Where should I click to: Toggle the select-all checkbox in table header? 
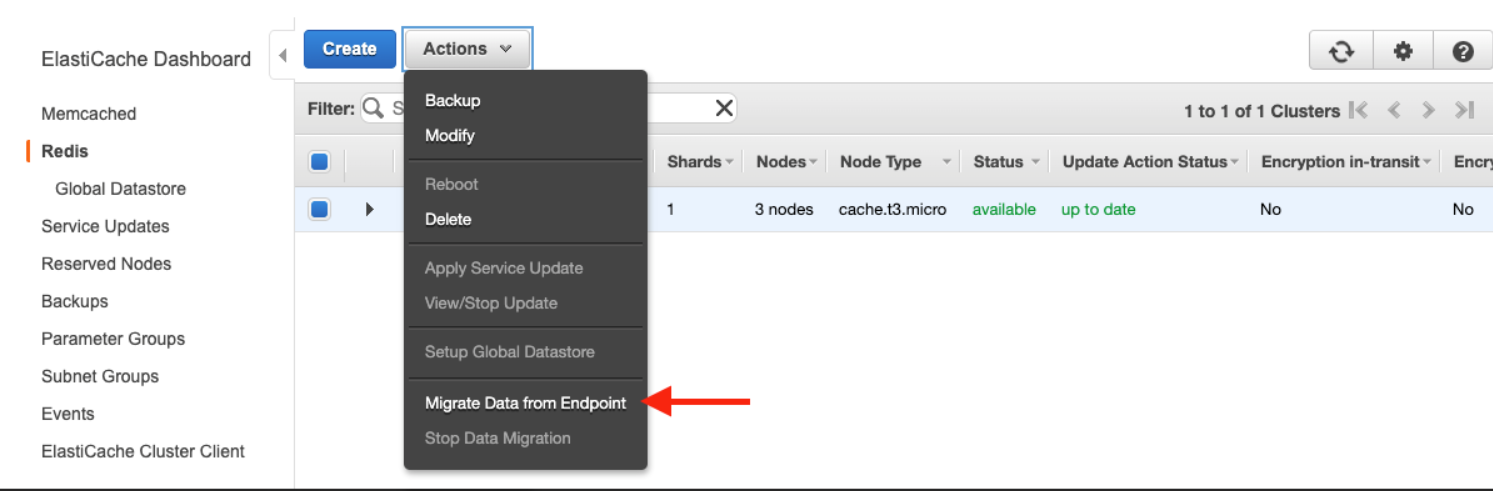319,162
